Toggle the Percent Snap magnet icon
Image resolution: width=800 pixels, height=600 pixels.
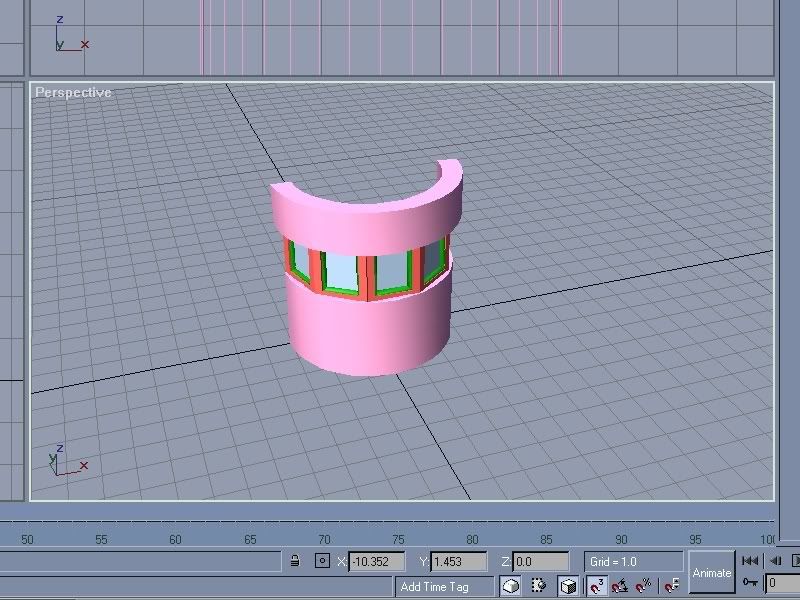pyautogui.click(x=643, y=586)
